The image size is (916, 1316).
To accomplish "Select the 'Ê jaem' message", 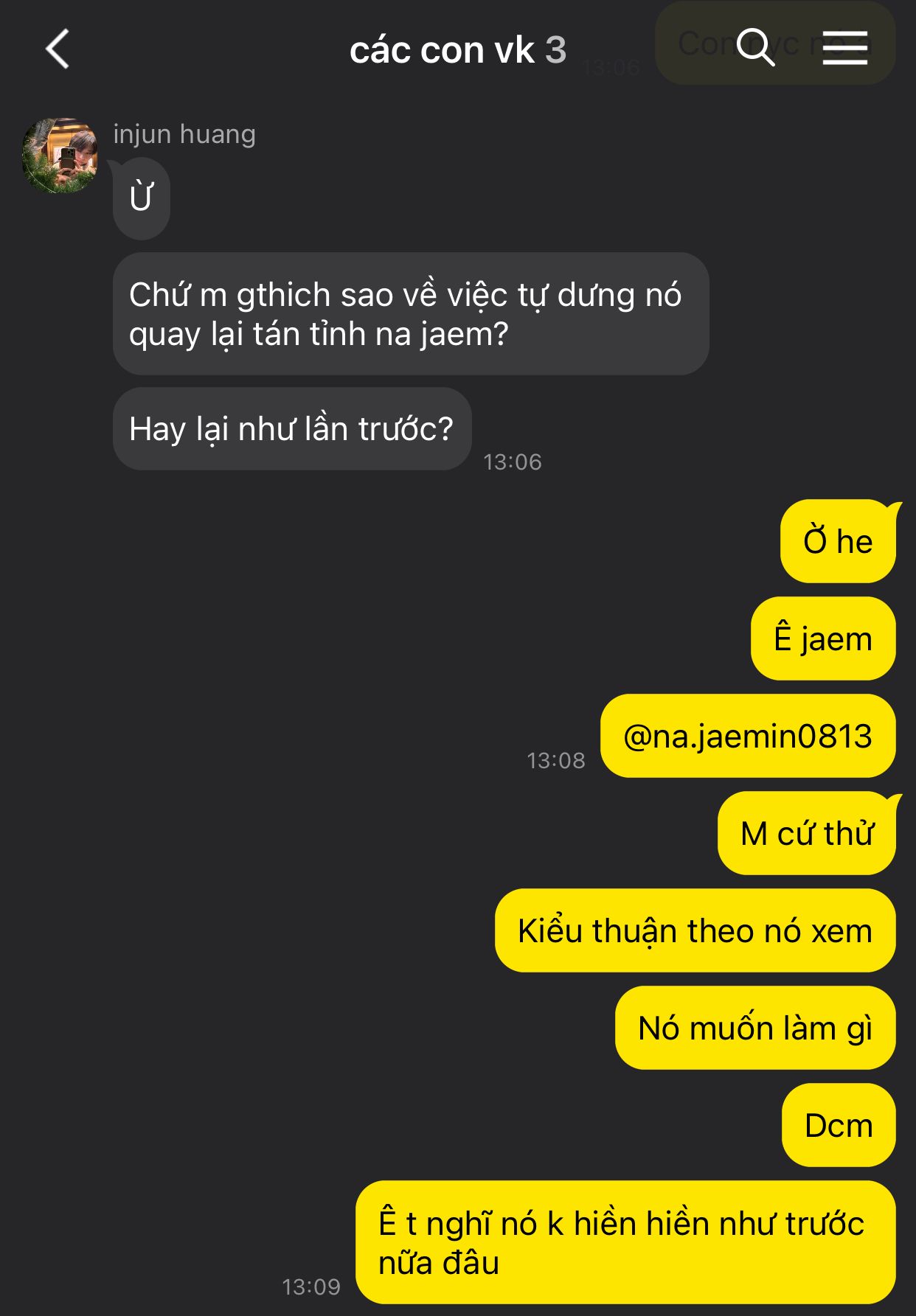I will click(823, 638).
